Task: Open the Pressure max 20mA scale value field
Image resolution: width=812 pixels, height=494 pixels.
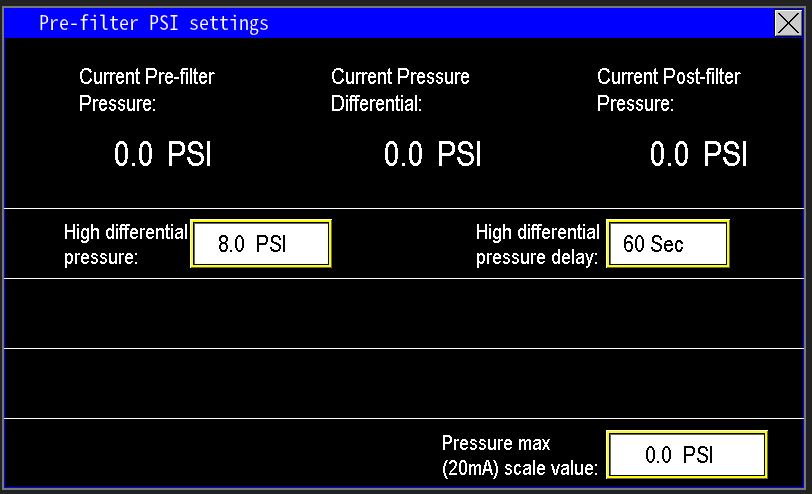Action: point(686,455)
